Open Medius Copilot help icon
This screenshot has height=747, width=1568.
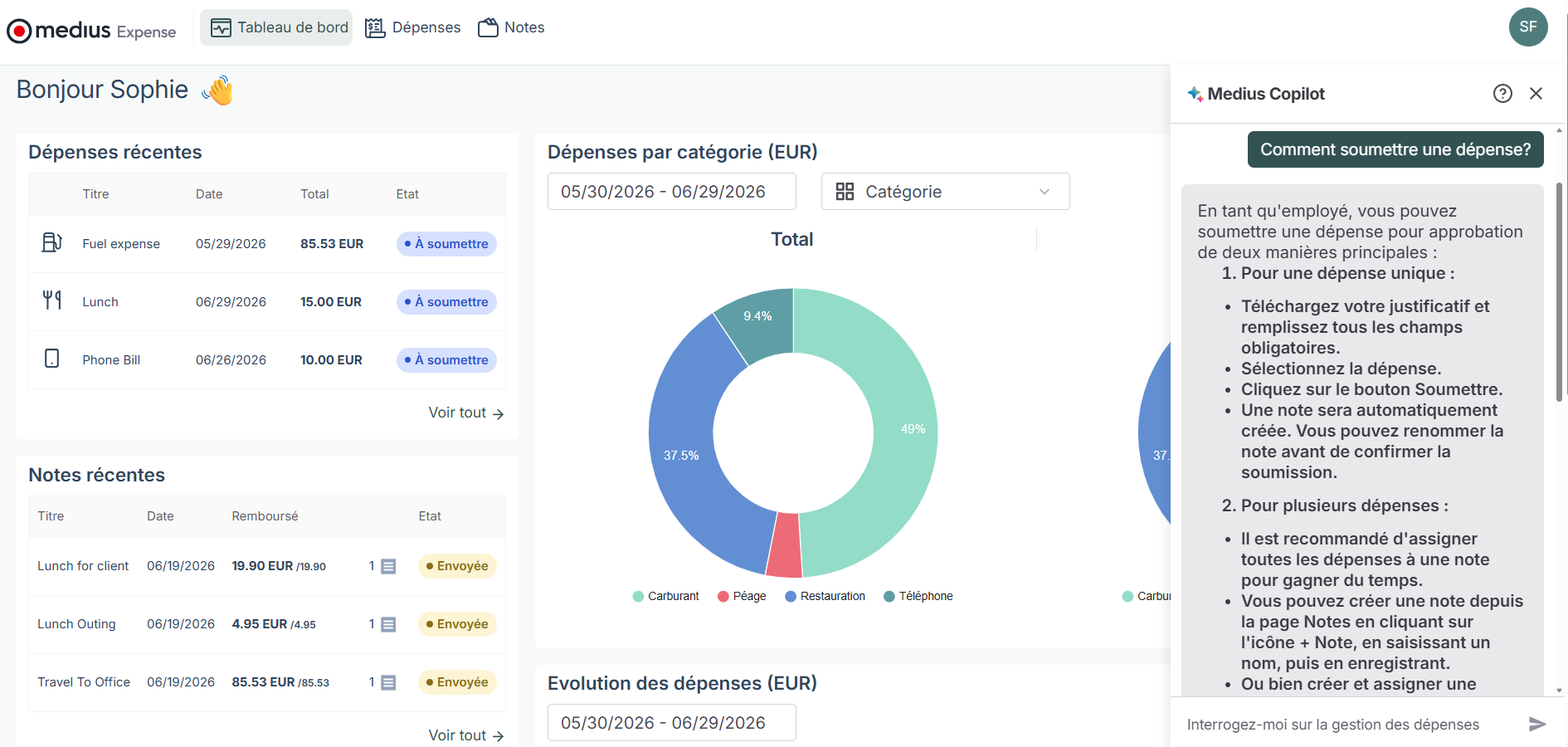1502,94
